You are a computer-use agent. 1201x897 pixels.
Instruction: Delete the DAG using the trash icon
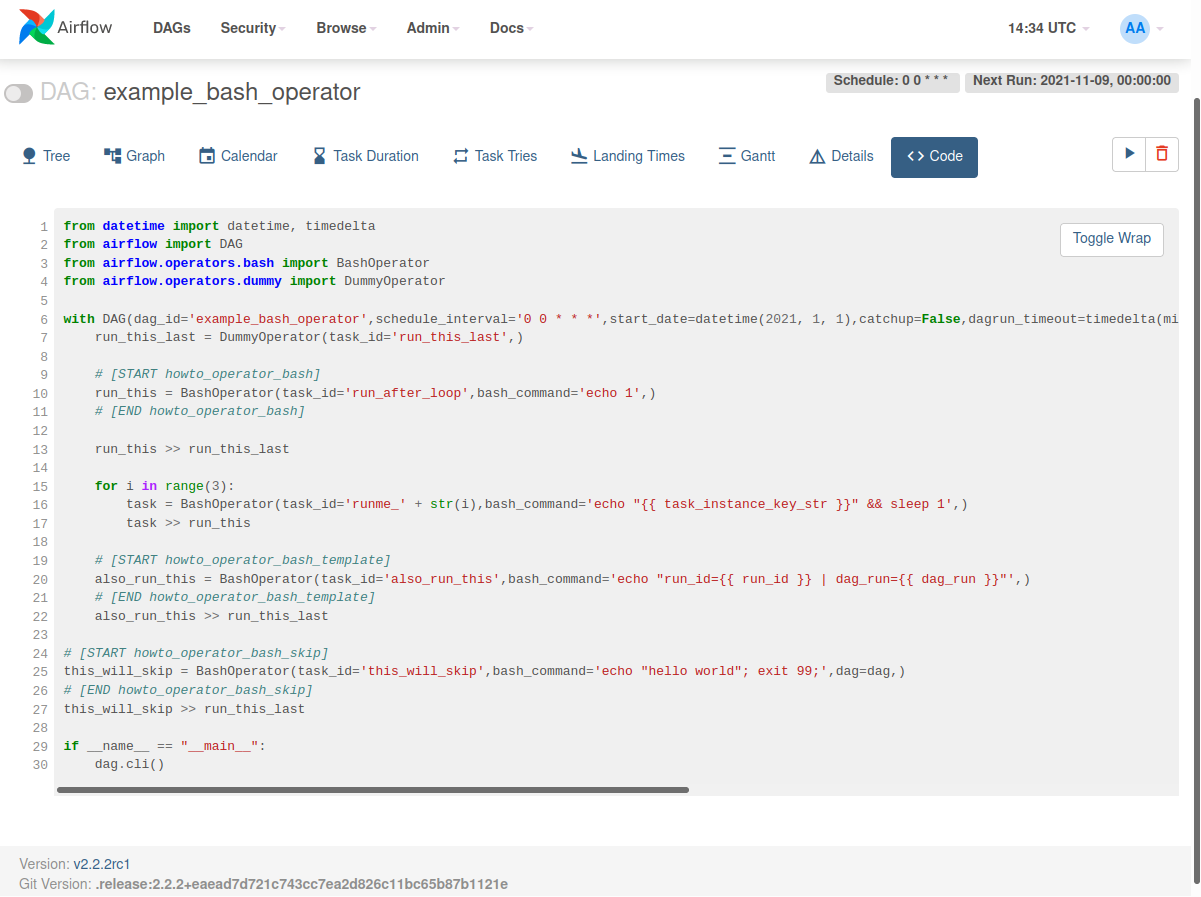pos(1160,154)
